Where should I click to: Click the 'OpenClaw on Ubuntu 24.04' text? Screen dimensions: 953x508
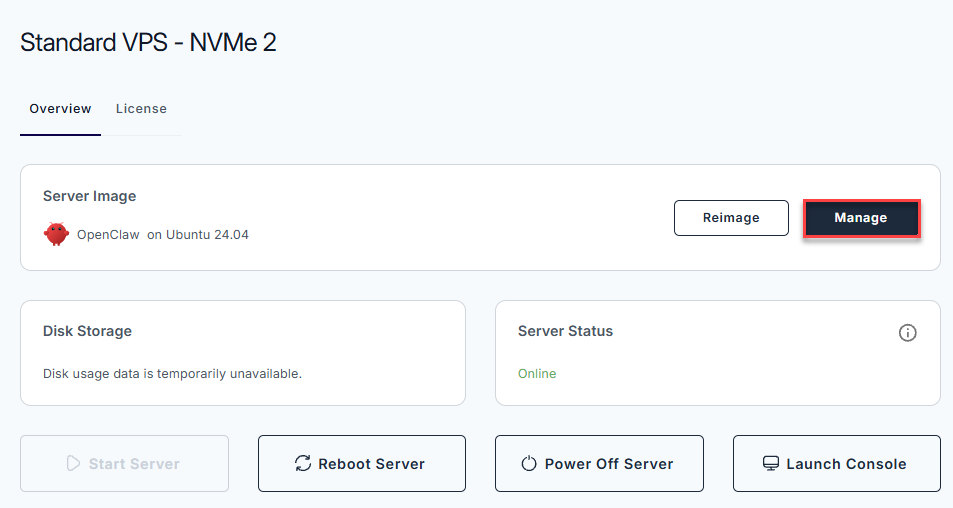(x=163, y=235)
